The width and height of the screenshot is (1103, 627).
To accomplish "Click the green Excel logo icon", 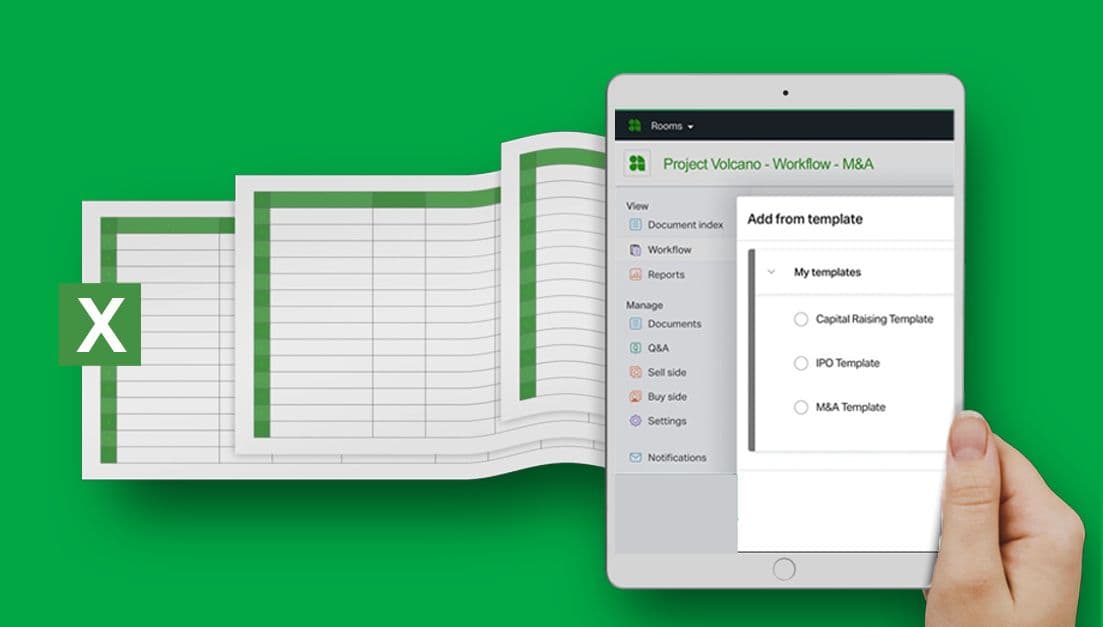I will click(100, 324).
